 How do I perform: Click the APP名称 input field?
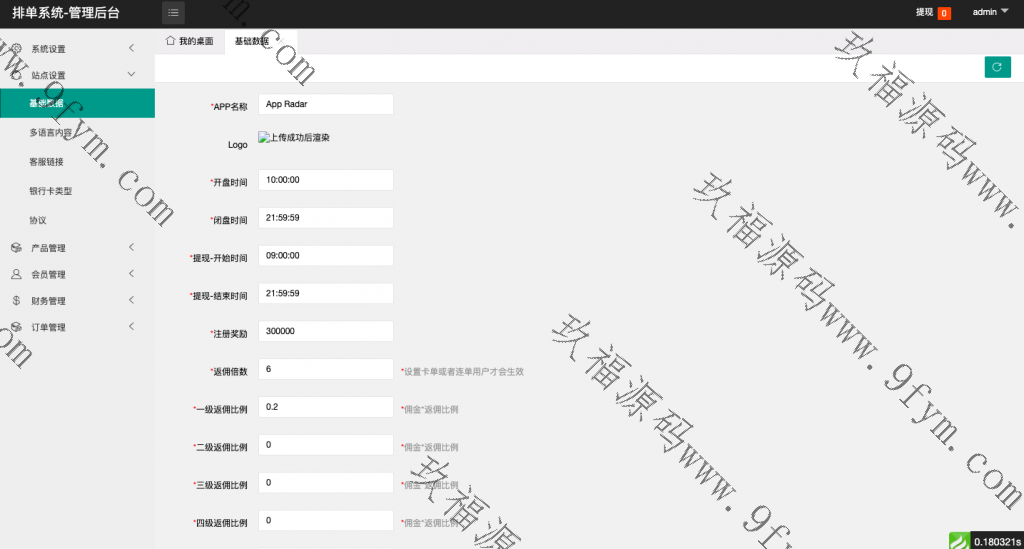325,104
